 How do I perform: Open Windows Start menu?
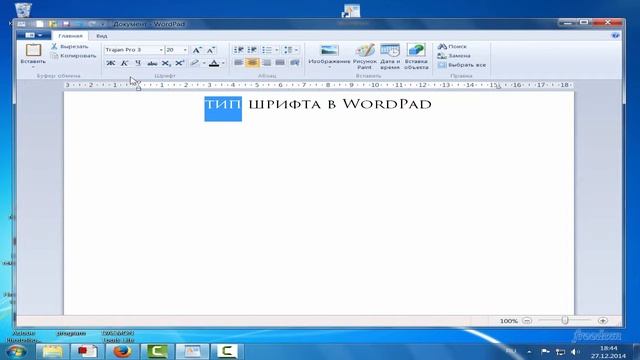pos(16,351)
